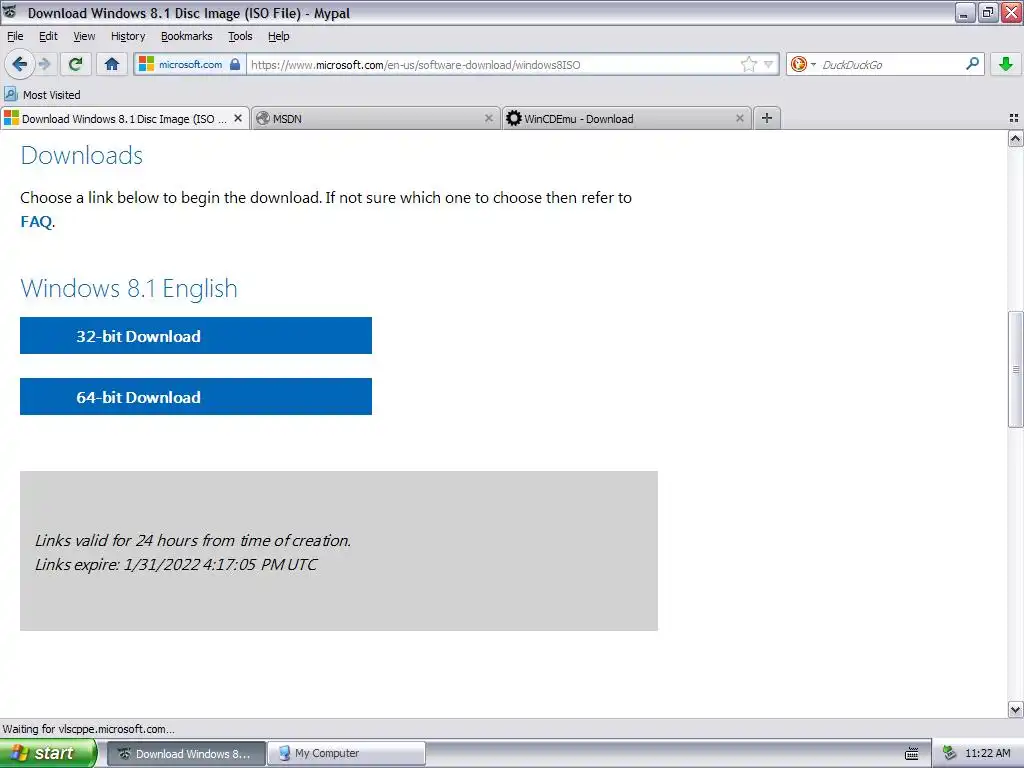Open the History menu
The image size is (1024, 768).
point(127,36)
